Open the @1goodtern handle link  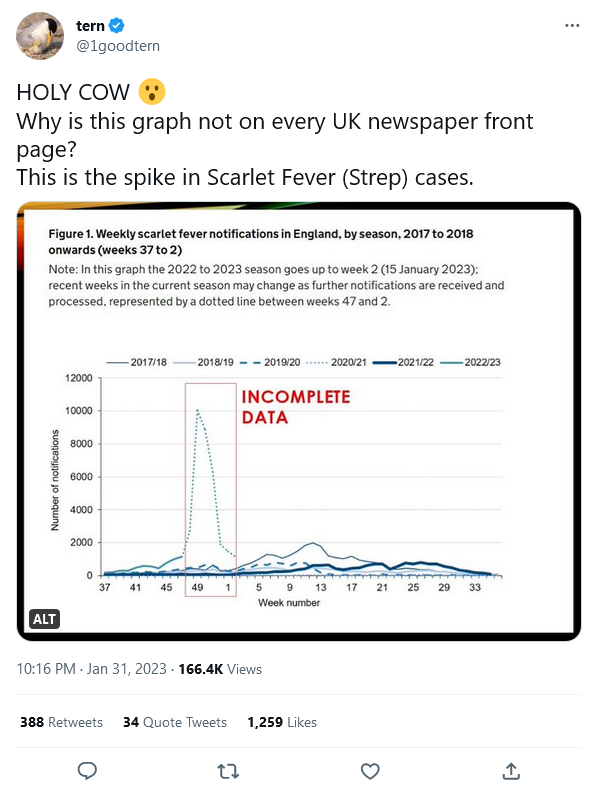coord(118,46)
